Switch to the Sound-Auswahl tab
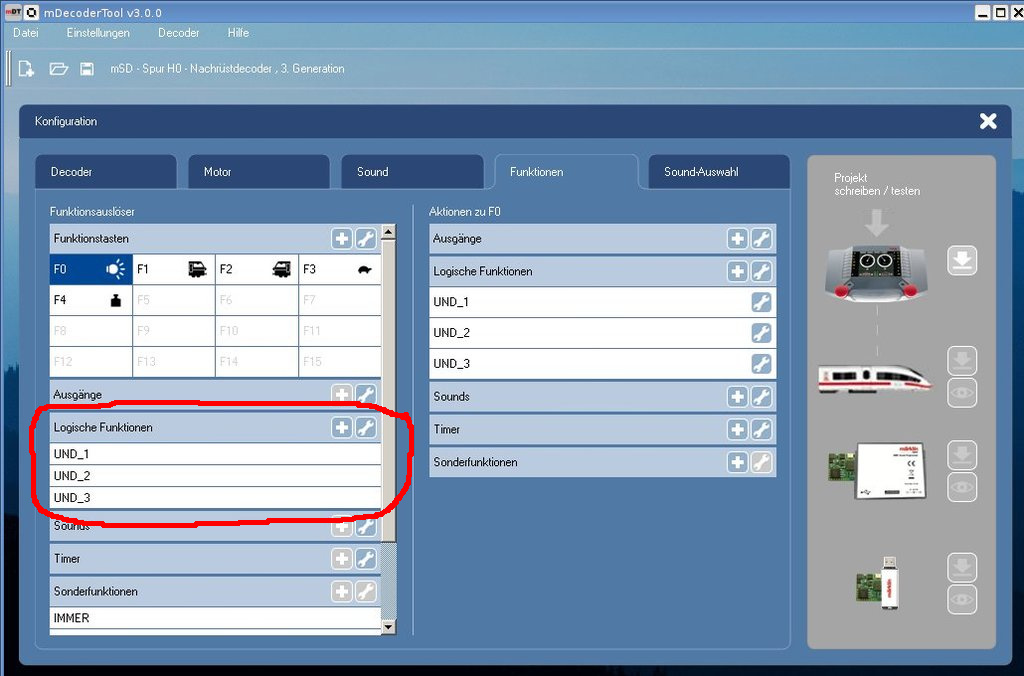This screenshot has width=1024, height=676. pos(718,172)
